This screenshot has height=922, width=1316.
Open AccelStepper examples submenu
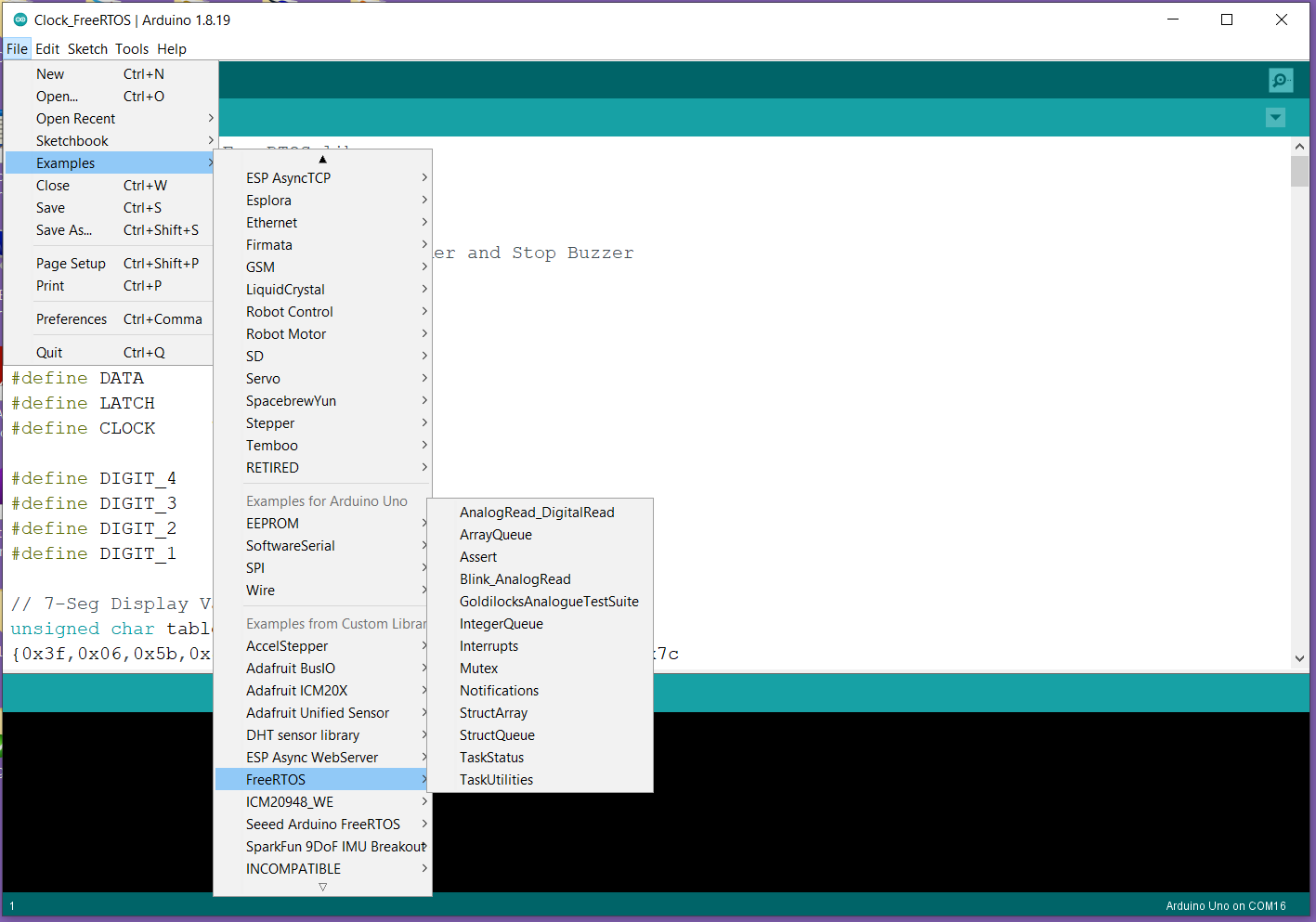point(323,646)
